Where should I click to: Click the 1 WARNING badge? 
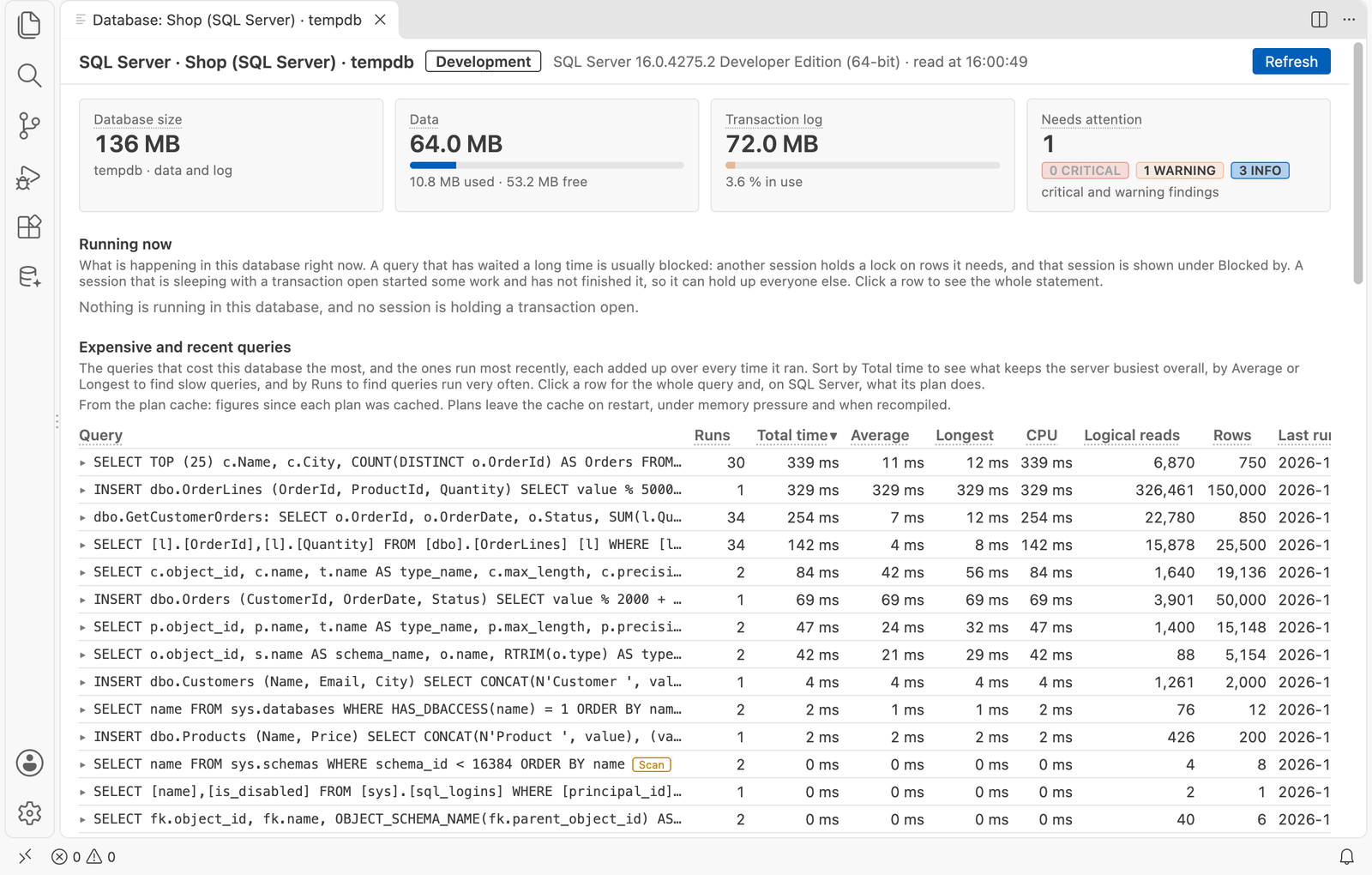1179,171
